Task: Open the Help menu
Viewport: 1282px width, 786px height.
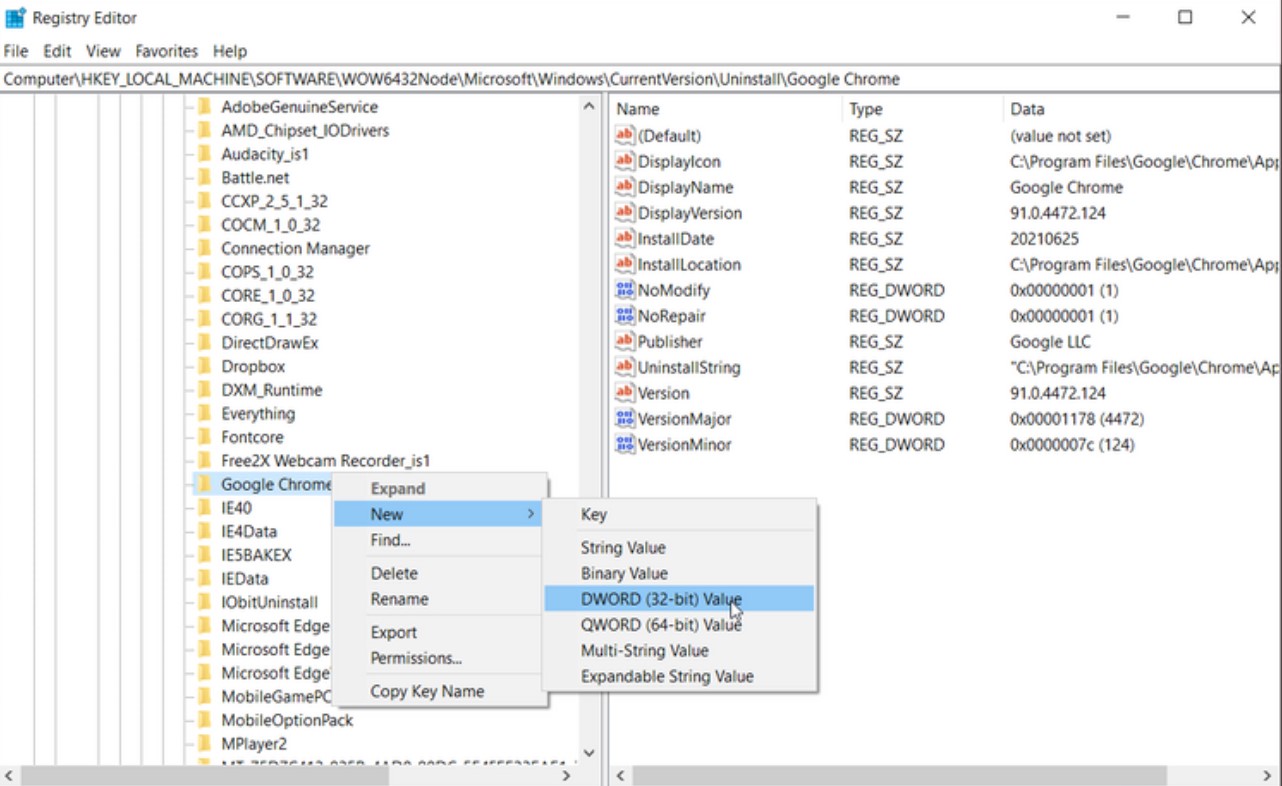Action: pos(230,51)
